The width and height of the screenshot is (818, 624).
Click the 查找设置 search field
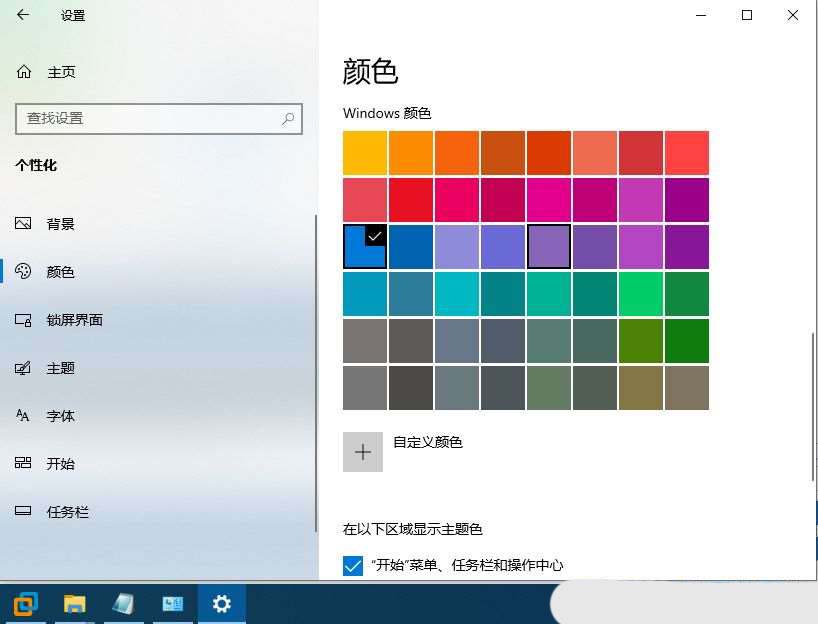pyautogui.click(x=150, y=118)
